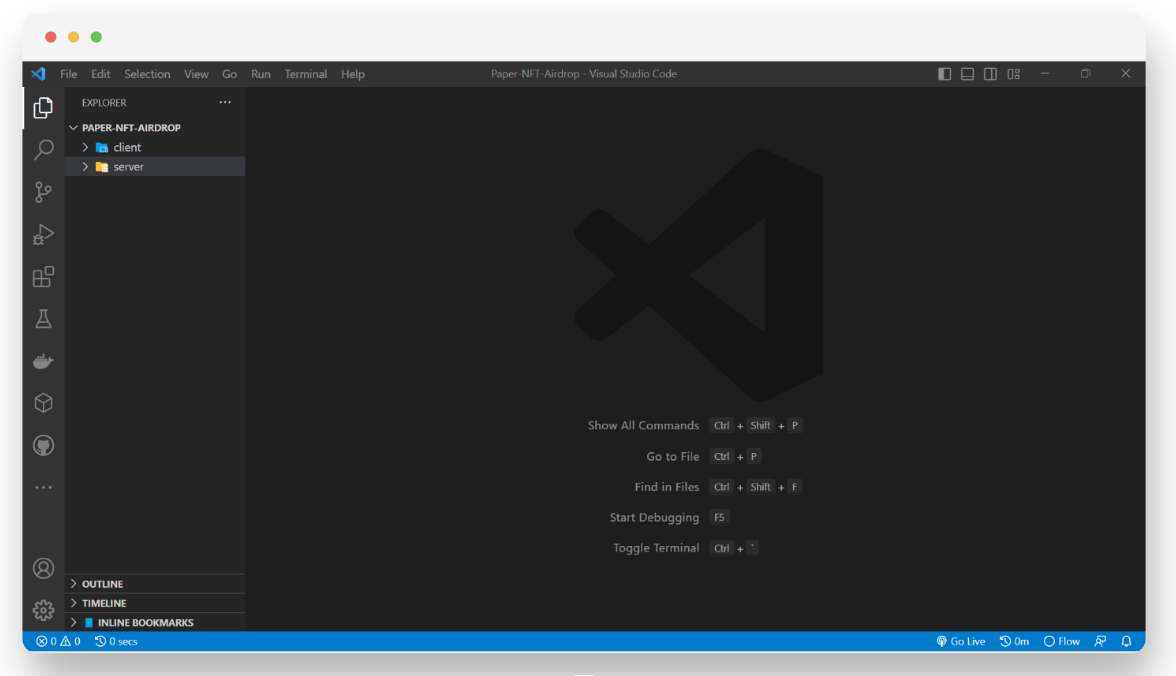The height and width of the screenshot is (676, 1176).
Task: Click the 0 secs timer status item
Action: pyautogui.click(x=116, y=641)
